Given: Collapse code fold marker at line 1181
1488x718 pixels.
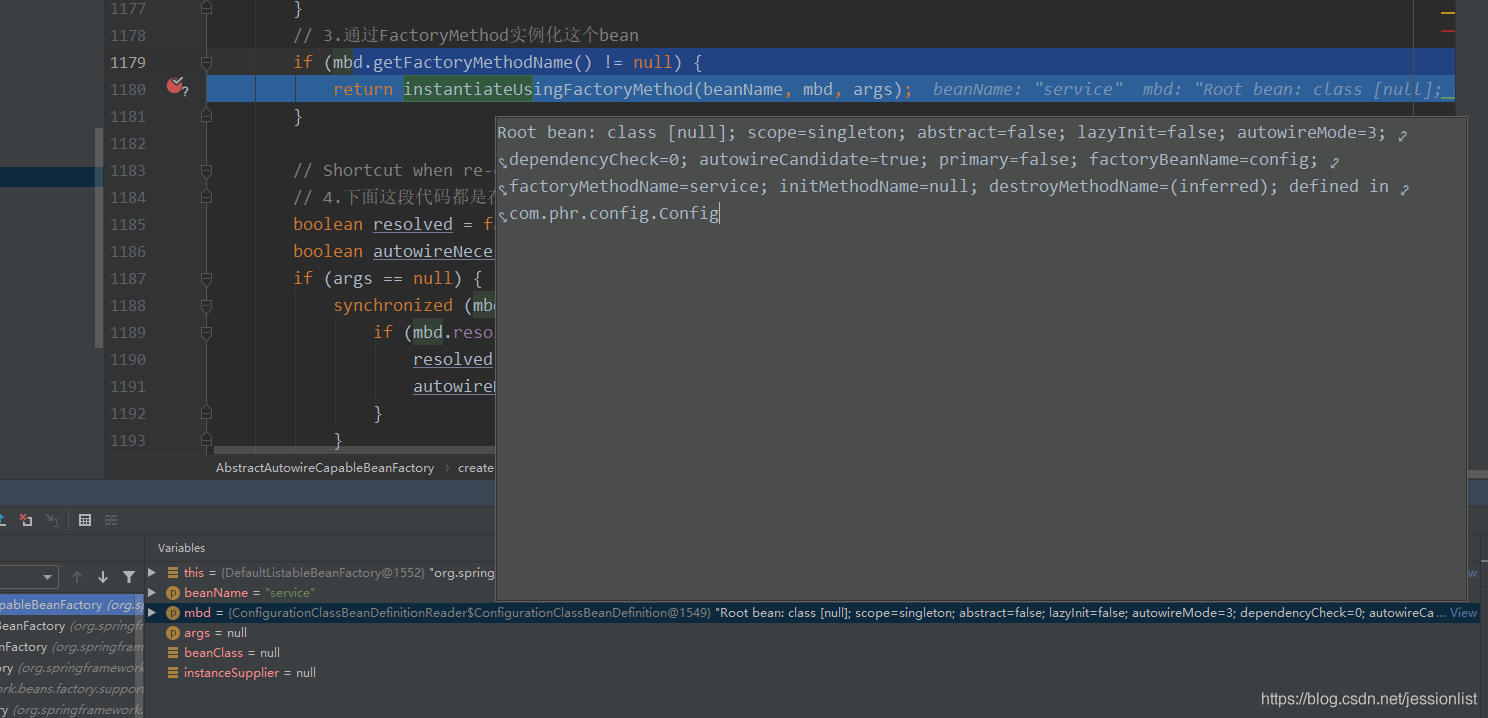Looking at the screenshot, I should tap(206, 116).
